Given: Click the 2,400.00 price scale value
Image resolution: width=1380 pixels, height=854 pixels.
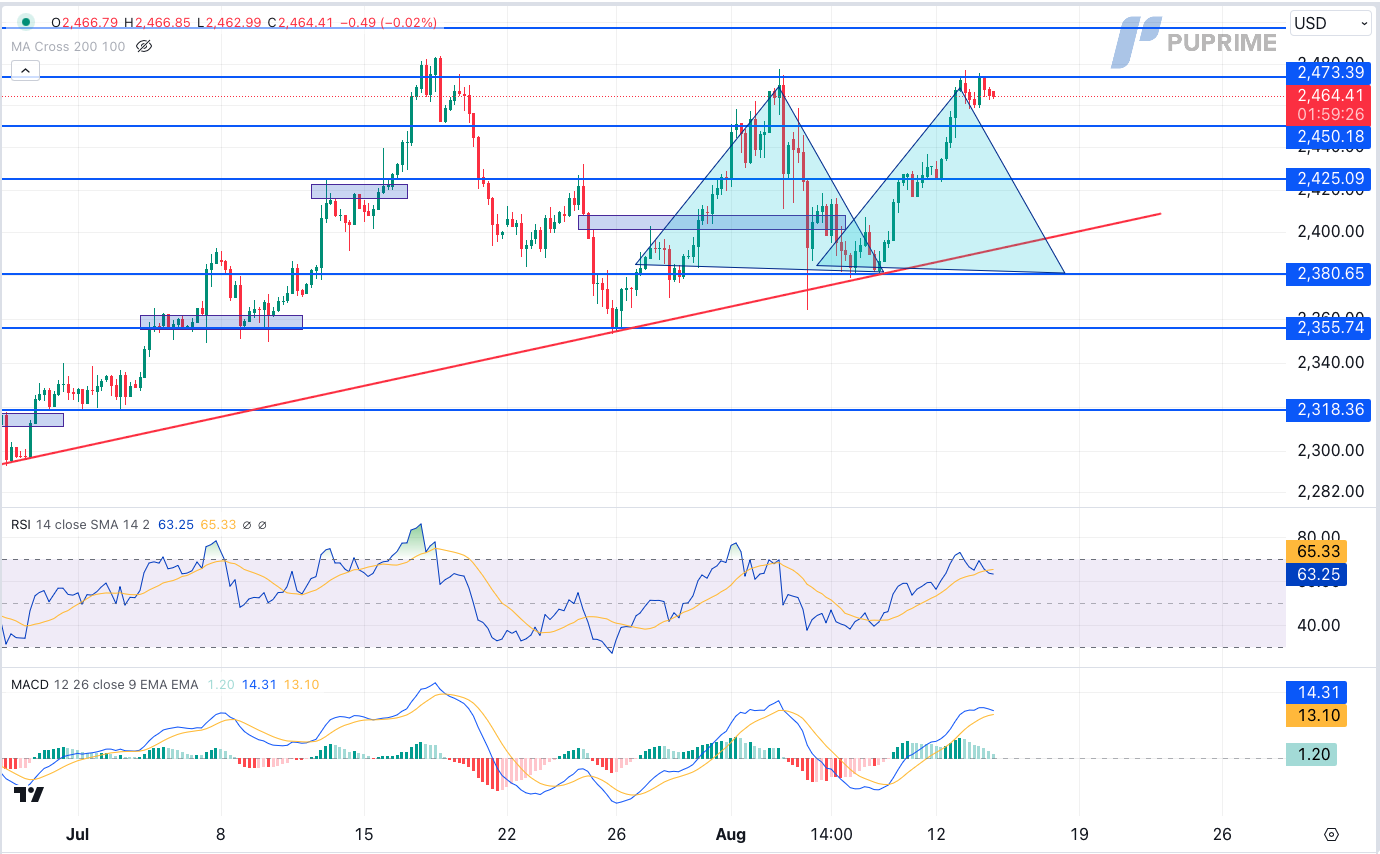Looking at the screenshot, I should pos(1331,231).
